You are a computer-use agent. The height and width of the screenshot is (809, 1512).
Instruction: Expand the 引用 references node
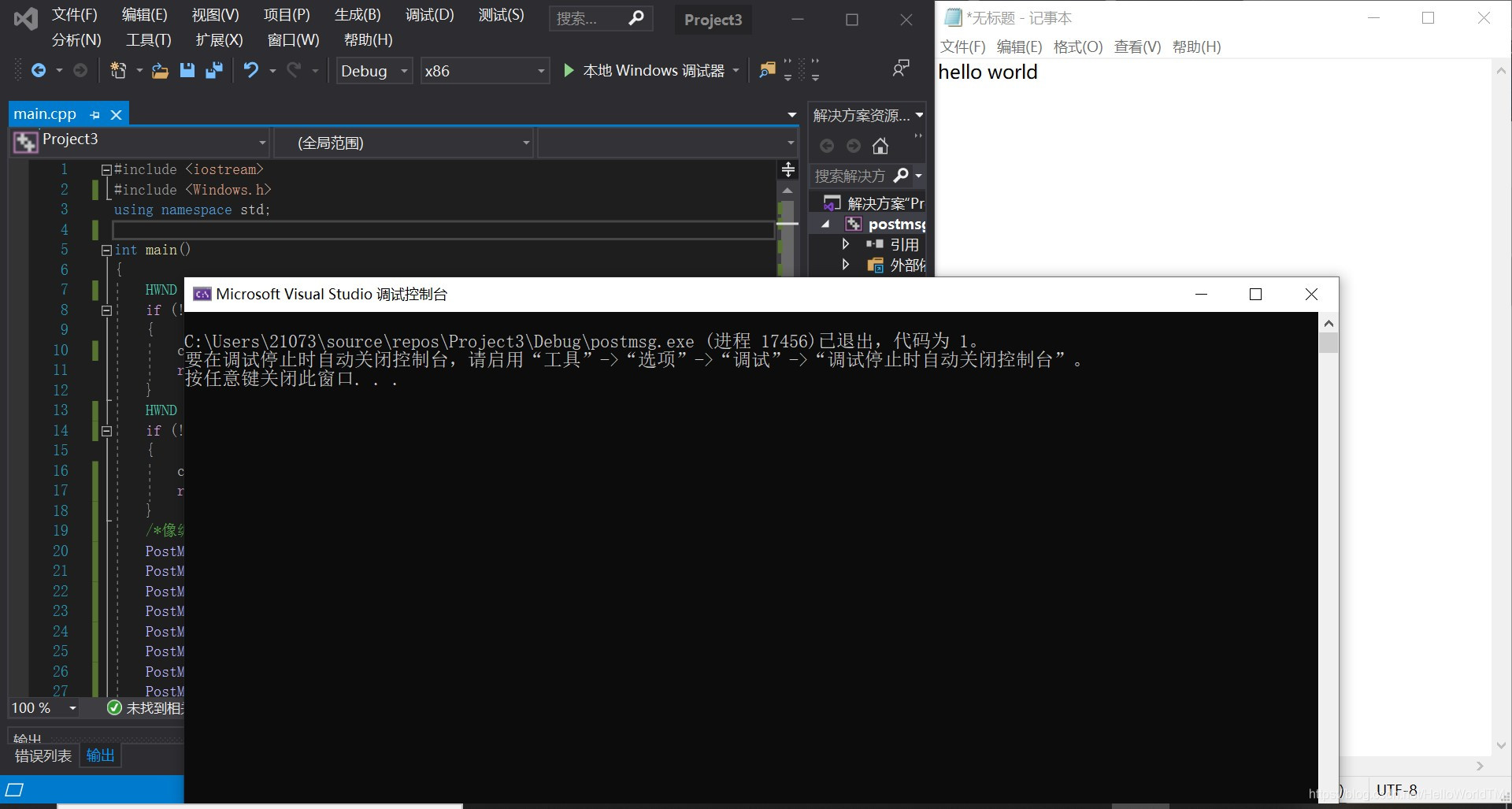[x=846, y=244]
